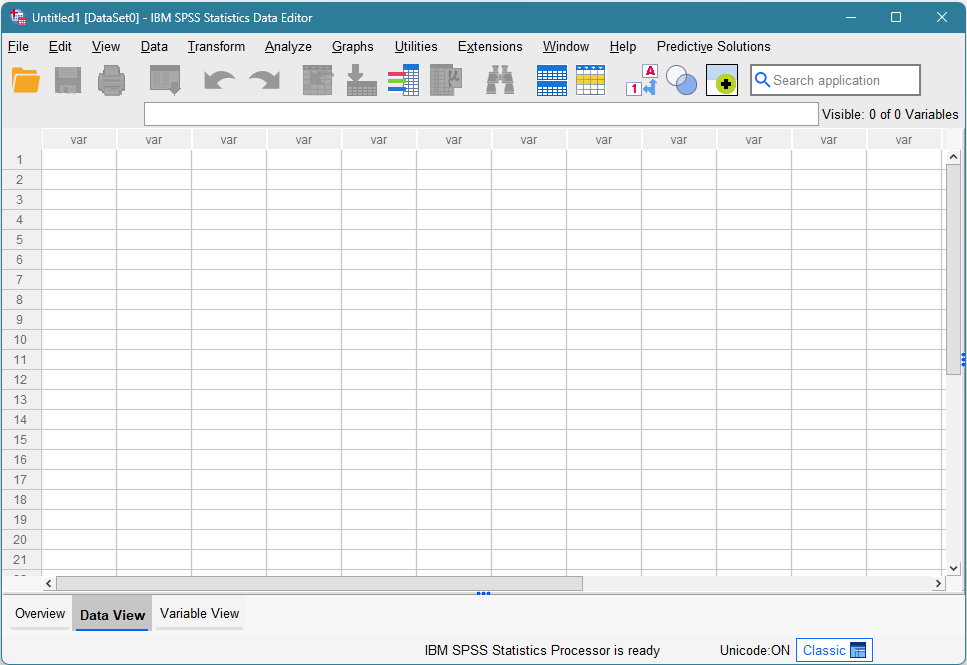Click the "Unicode:ON" status indicator
Viewport: 967px width, 665px height.
[754, 650]
